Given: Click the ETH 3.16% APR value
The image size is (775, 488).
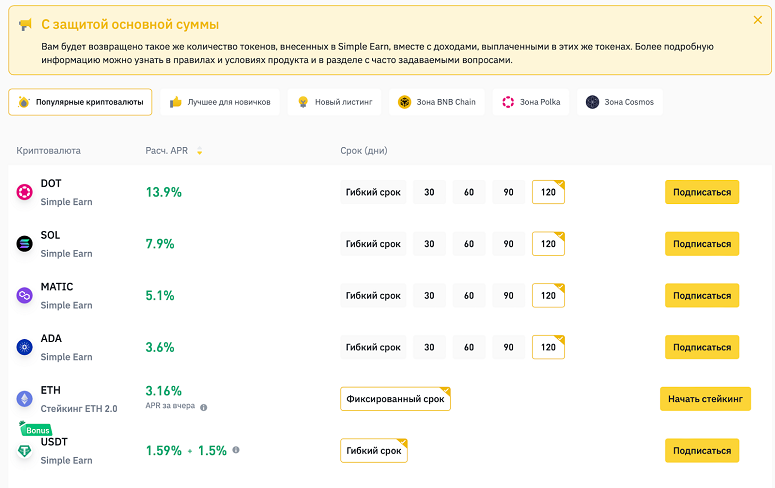Looking at the screenshot, I should [164, 391].
